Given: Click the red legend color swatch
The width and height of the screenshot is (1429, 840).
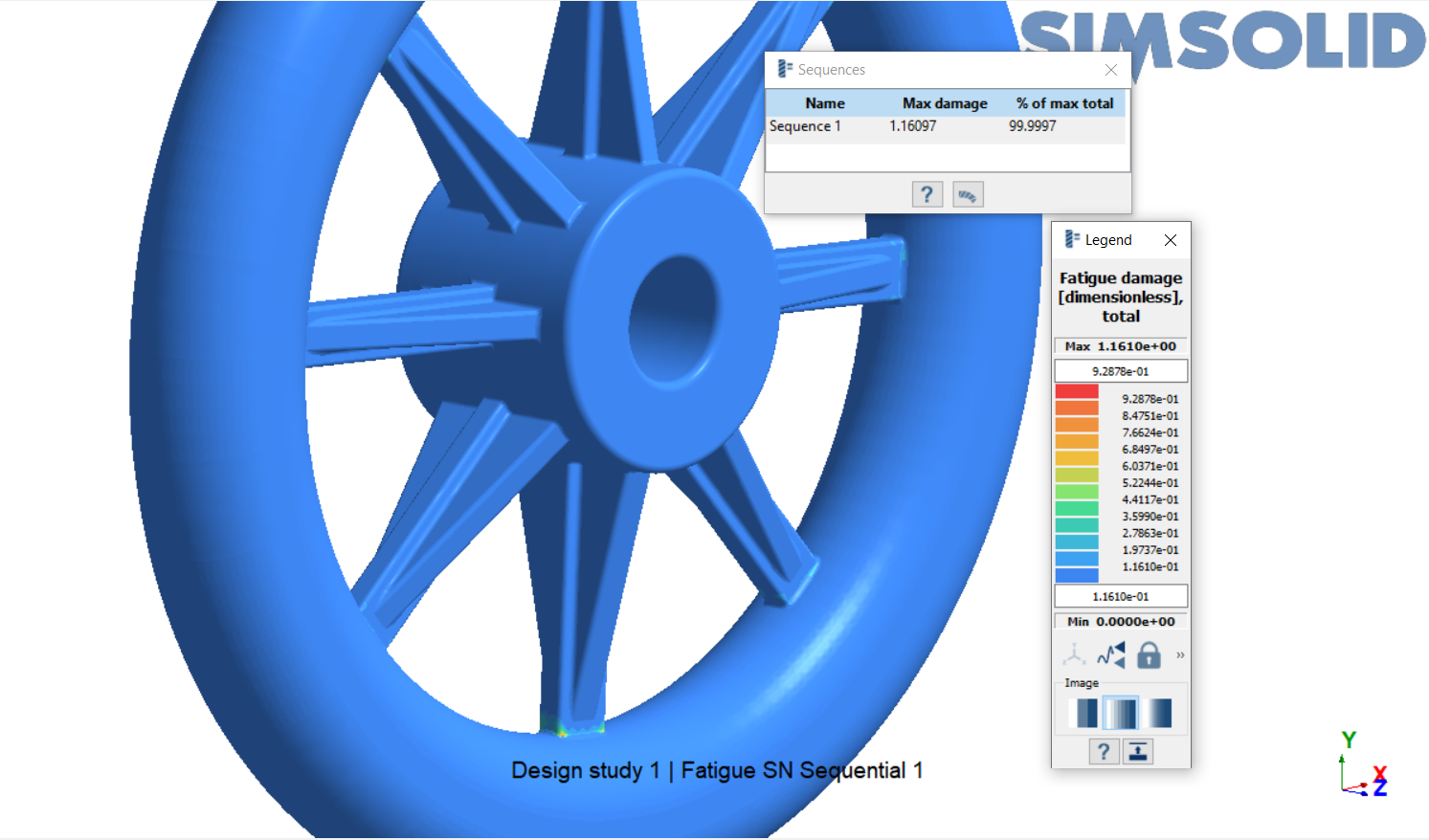Looking at the screenshot, I should point(1077,391).
